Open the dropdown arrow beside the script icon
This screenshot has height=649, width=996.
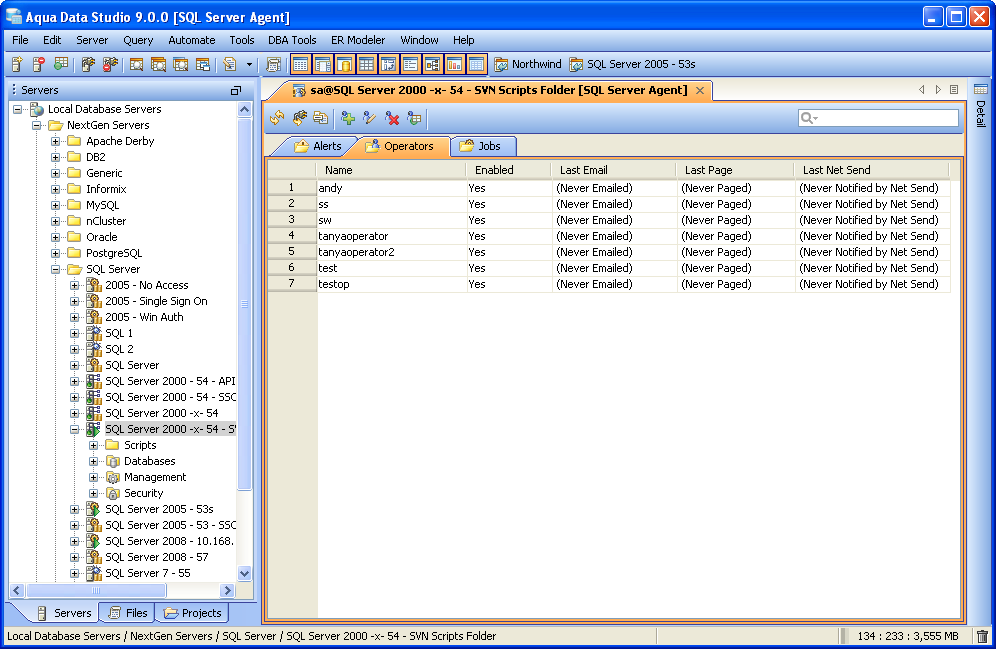(249, 64)
